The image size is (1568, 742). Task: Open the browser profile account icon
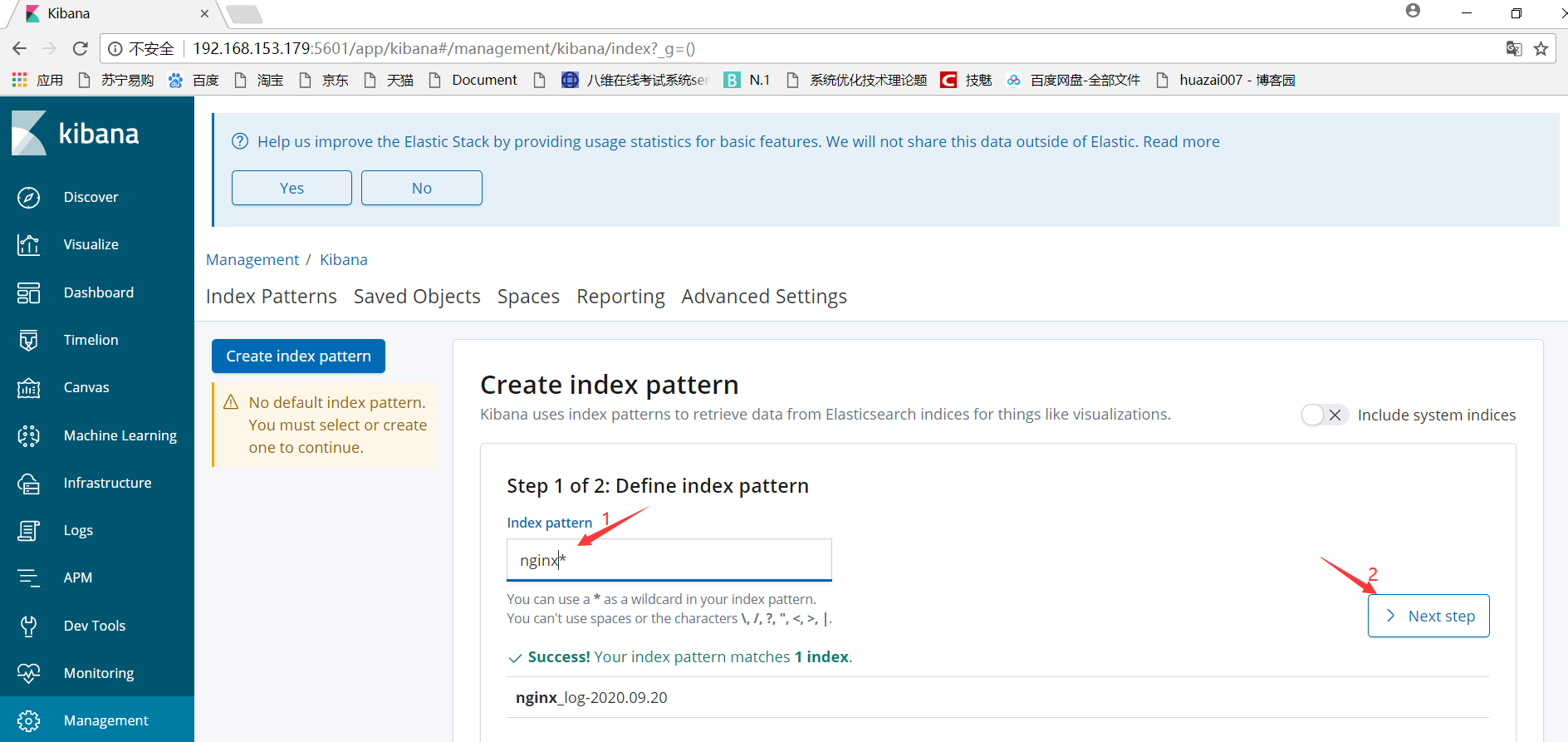(x=1413, y=11)
